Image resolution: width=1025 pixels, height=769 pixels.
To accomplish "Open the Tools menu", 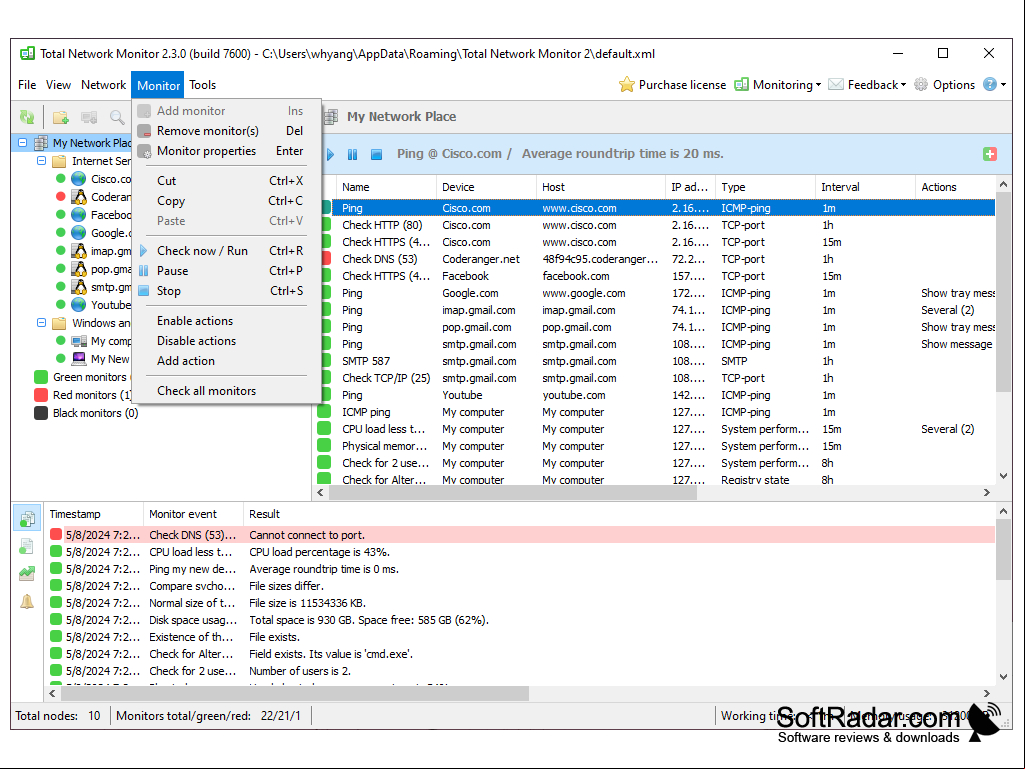I will click(203, 85).
